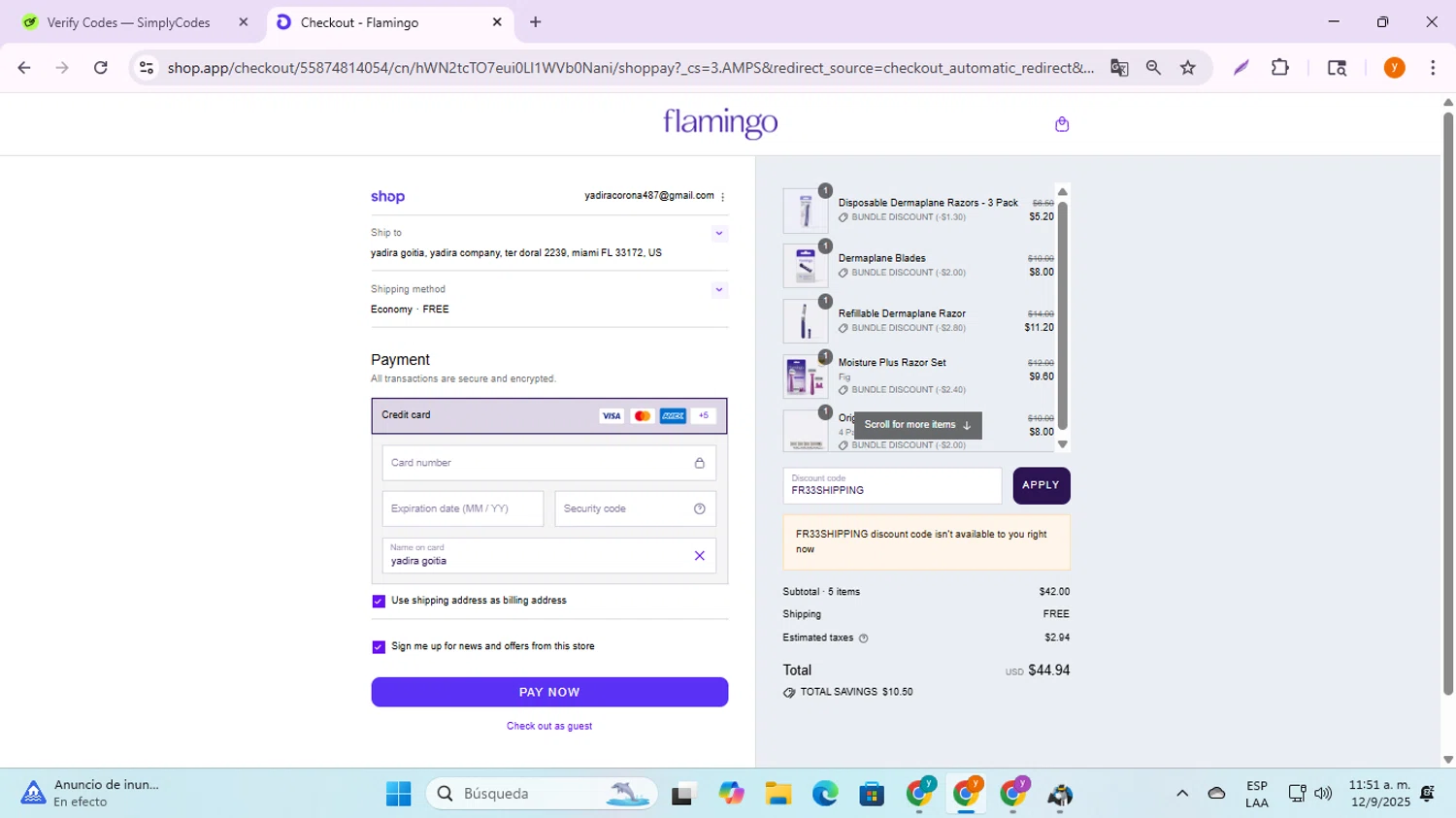
Task: Open the shopping bag cart icon
Action: pos(1062,124)
